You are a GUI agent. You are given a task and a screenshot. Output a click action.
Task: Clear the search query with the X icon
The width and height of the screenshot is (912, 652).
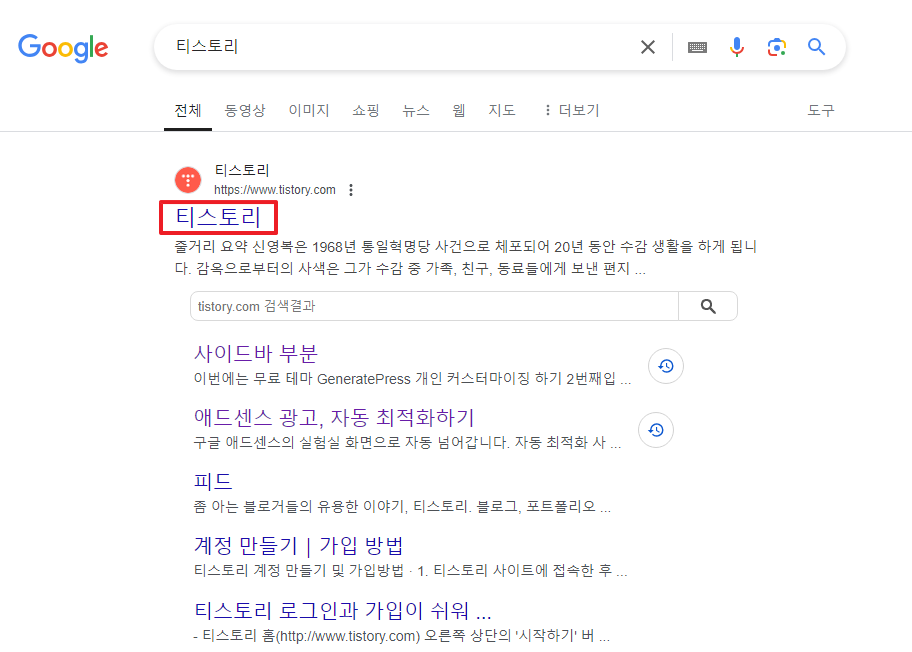pyautogui.click(x=647, y=47)
